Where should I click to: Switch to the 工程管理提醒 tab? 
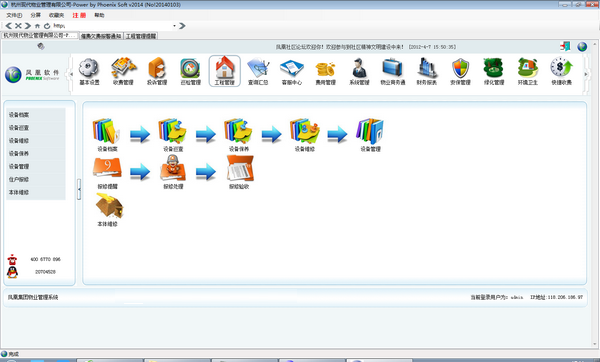pos(141,36)
